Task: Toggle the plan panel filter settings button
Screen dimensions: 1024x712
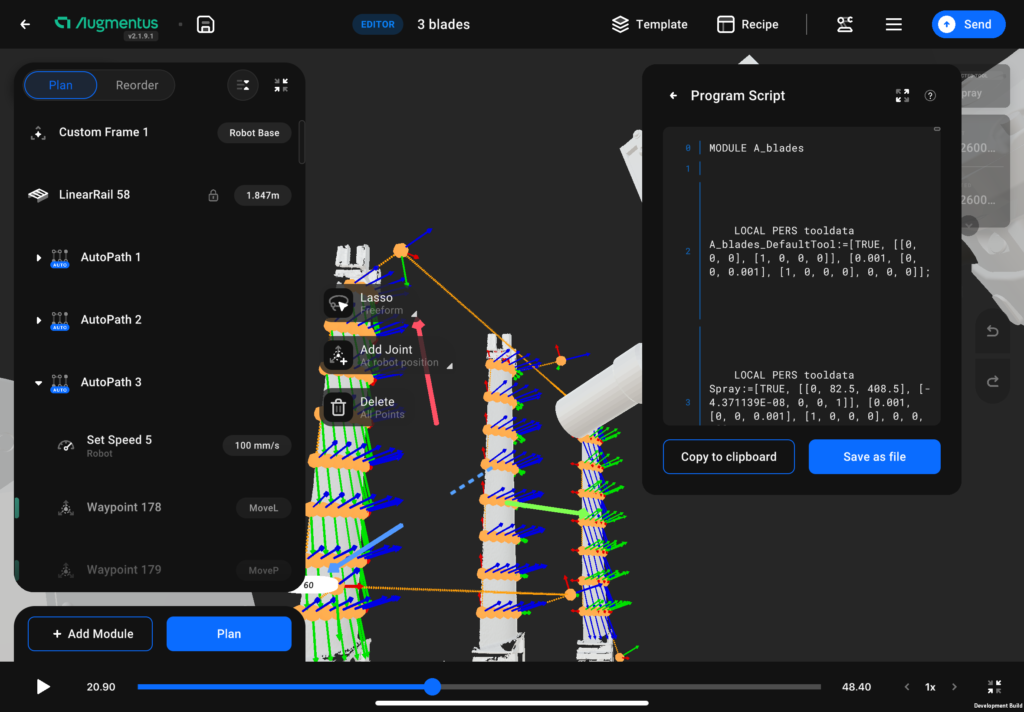Action: tap(242, 86)
